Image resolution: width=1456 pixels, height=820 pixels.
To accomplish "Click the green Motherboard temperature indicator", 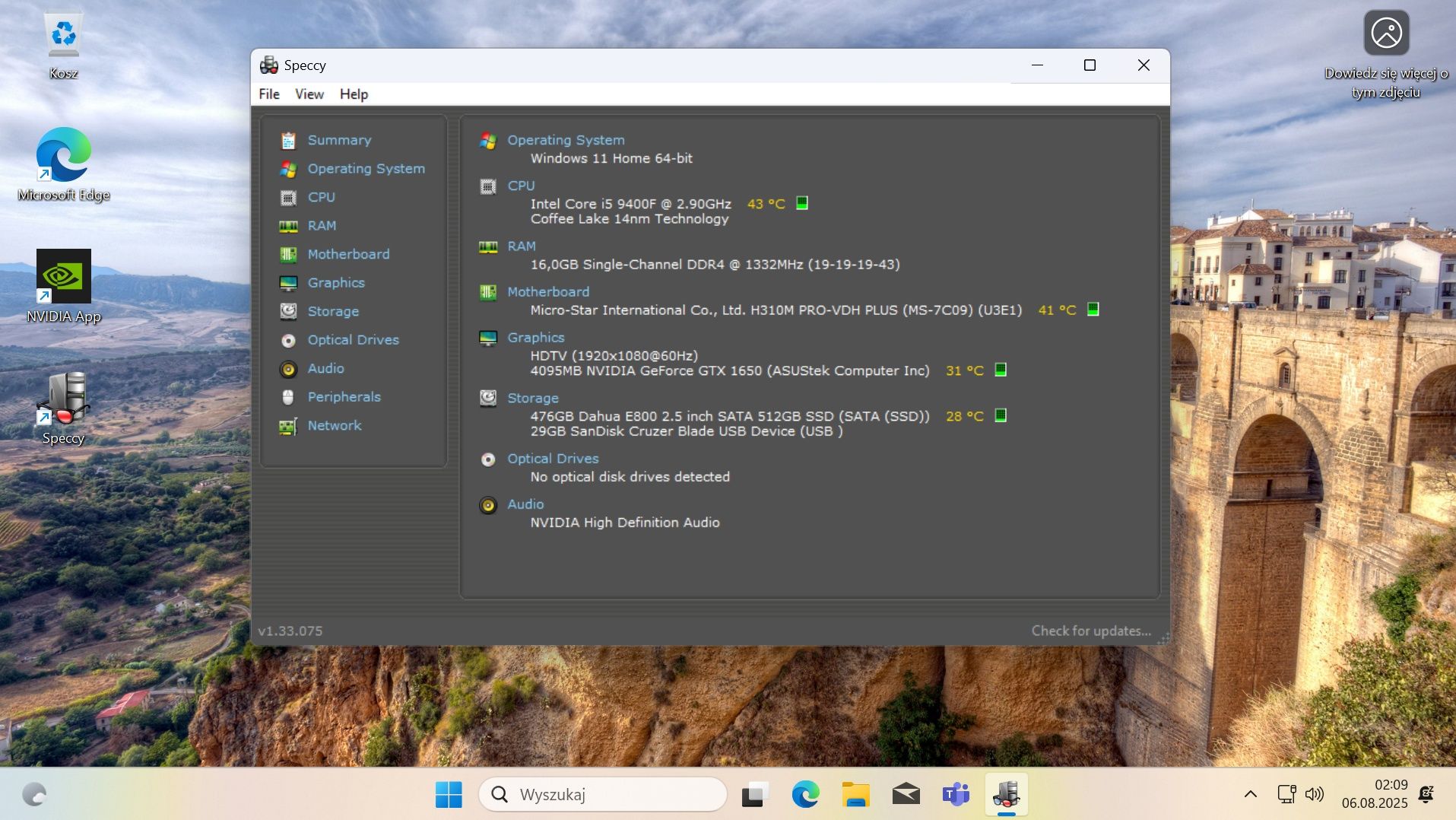I will pos(1093,309).
